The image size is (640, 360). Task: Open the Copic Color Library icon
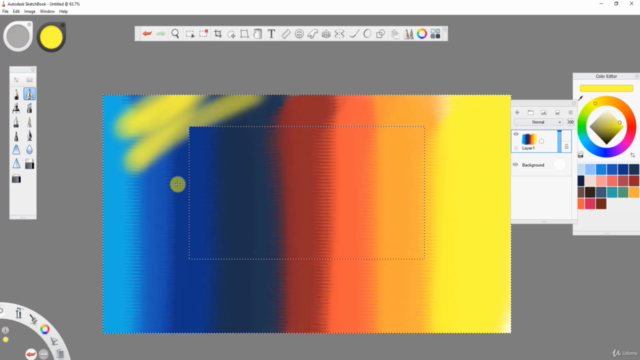click(x=436, y=34)
